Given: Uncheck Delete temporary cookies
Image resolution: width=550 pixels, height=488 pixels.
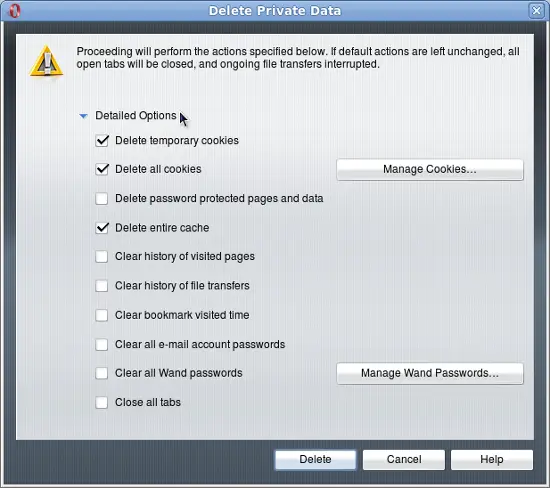Looking at the screenshot, I should (x=102, y=141).
